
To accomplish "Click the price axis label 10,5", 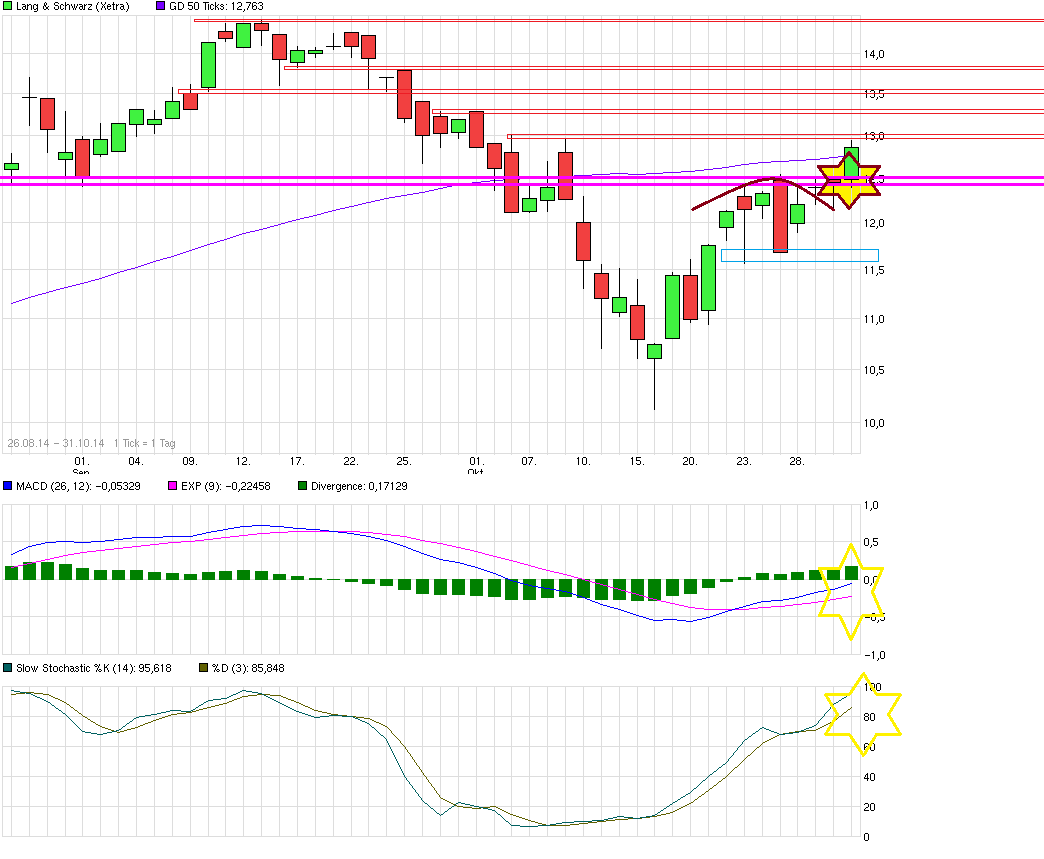I will pos(874,370).
